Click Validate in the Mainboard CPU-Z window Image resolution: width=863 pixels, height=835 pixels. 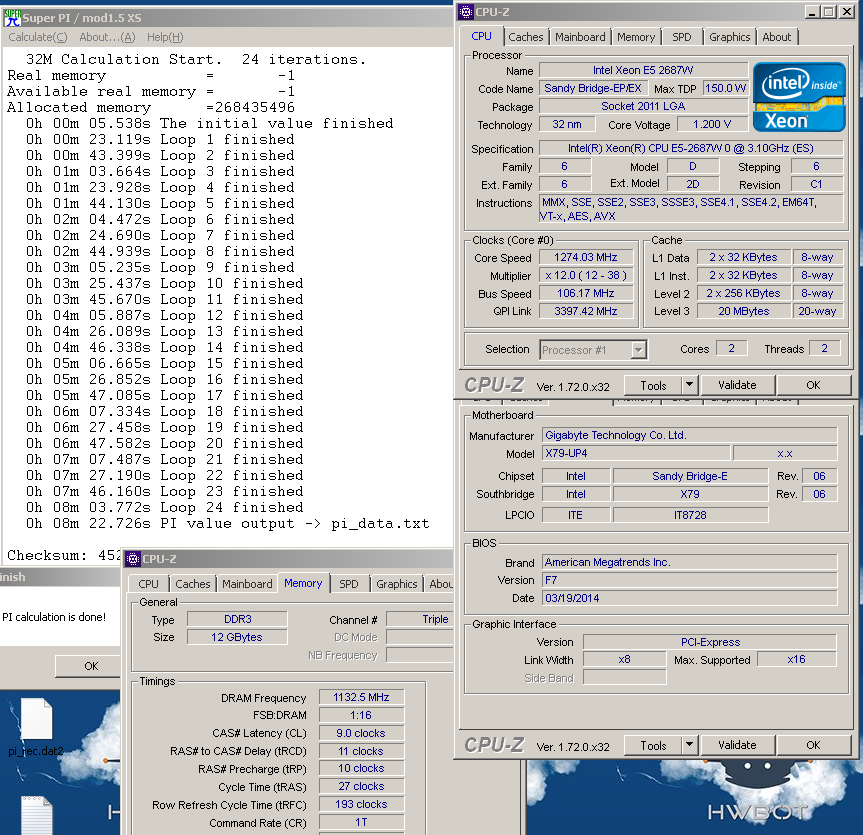(x=738, y=745)
